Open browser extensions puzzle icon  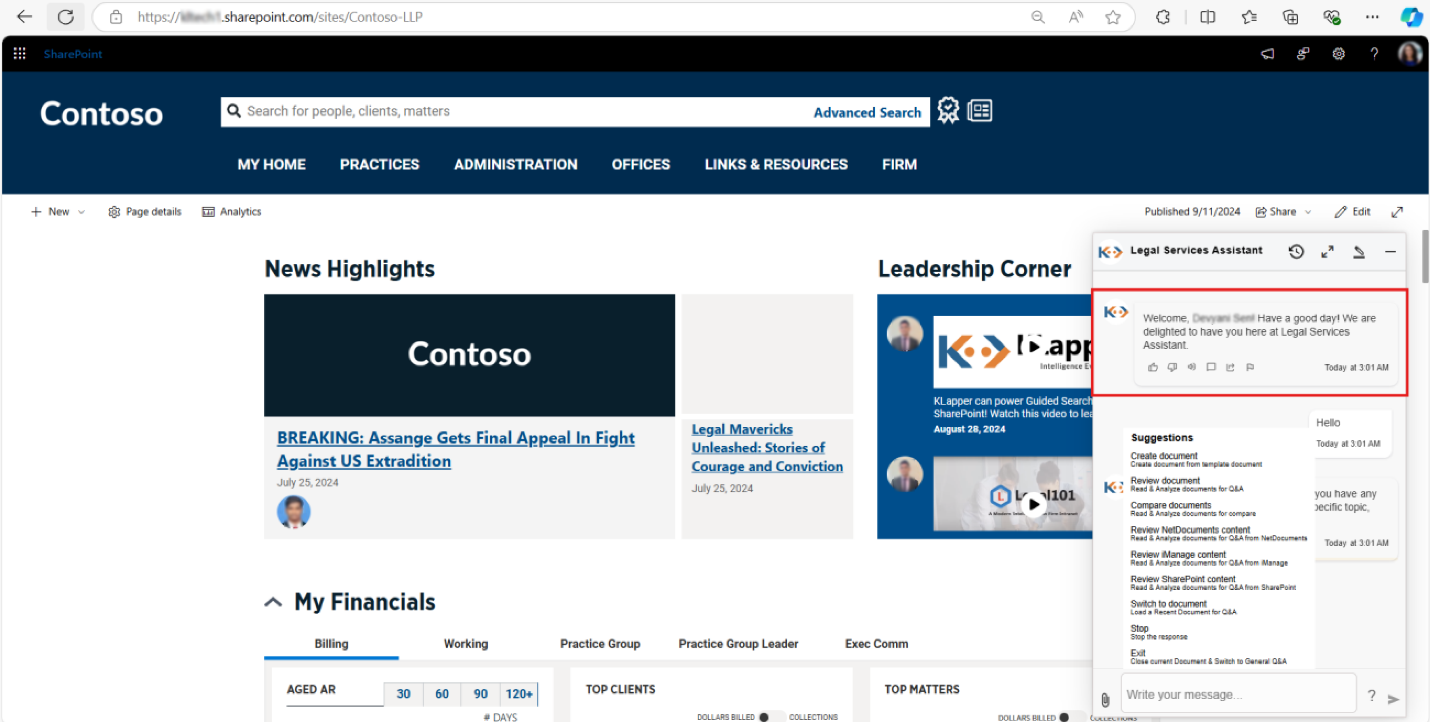1163,17
